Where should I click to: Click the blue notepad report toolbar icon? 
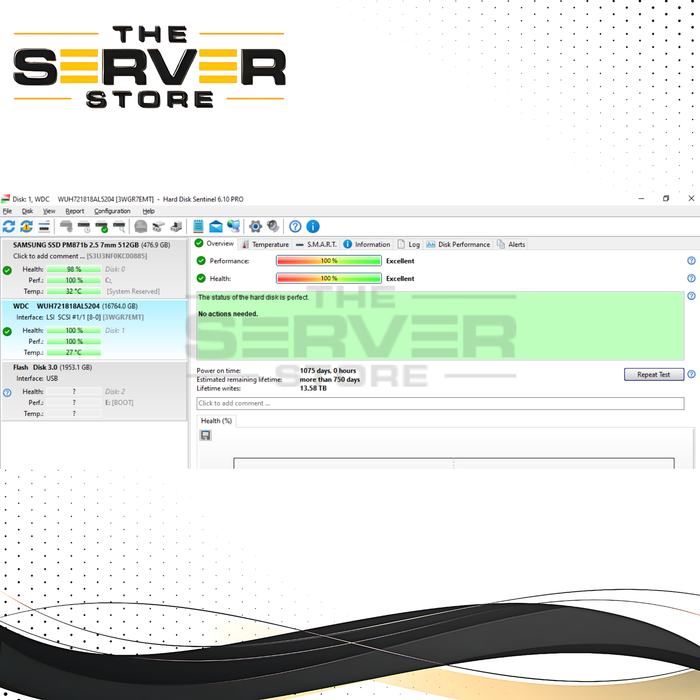point(198,227)
